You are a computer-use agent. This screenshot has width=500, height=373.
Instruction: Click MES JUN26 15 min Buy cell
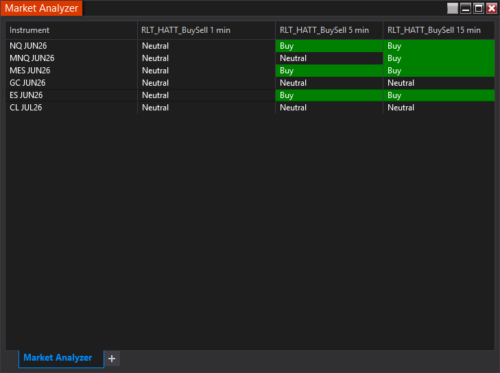[x=439, y=70]
